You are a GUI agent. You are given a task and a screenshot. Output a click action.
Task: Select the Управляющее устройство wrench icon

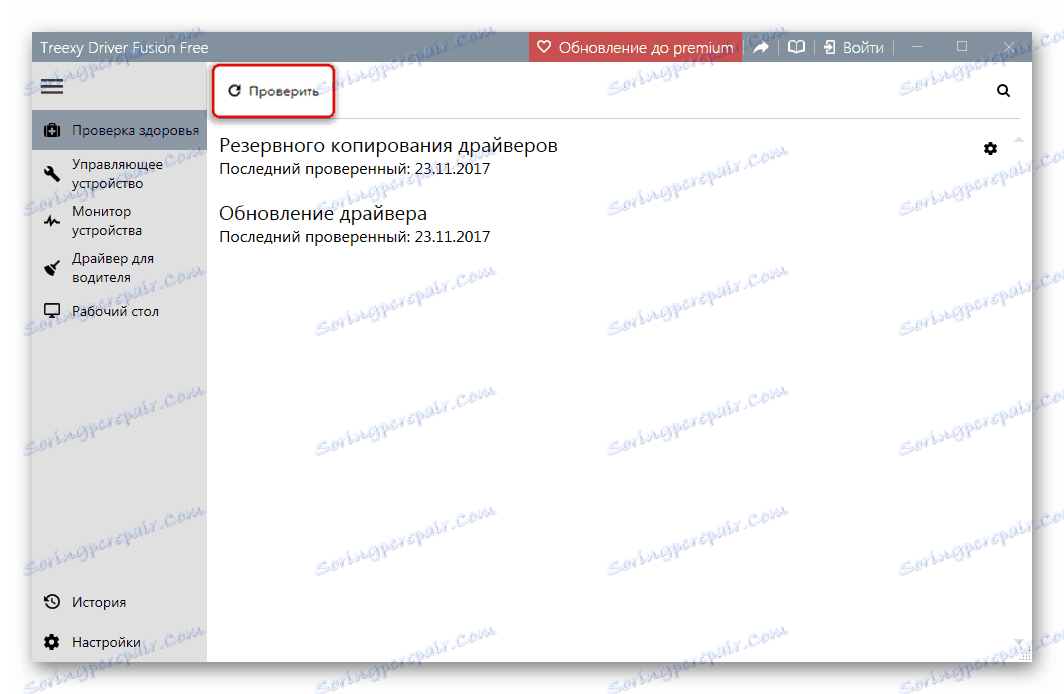51,173
